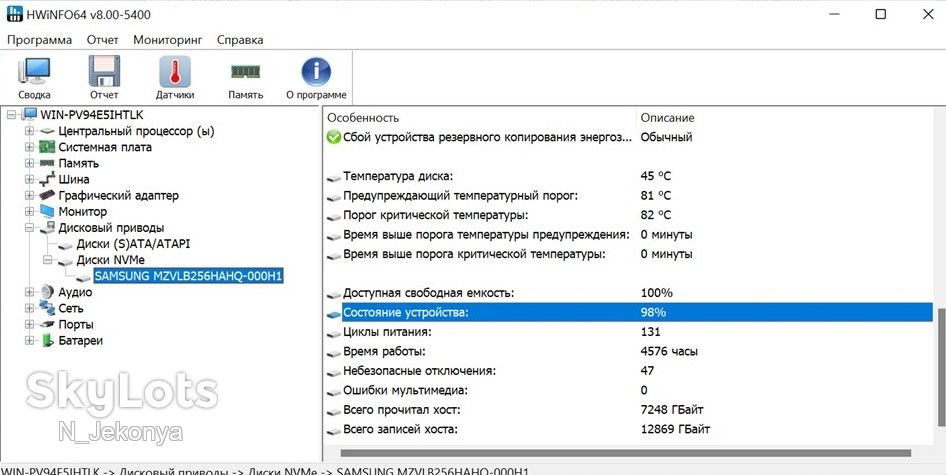Expand the Системная плата node
This screenshot has width=946, height=475.
click(30, 147)
